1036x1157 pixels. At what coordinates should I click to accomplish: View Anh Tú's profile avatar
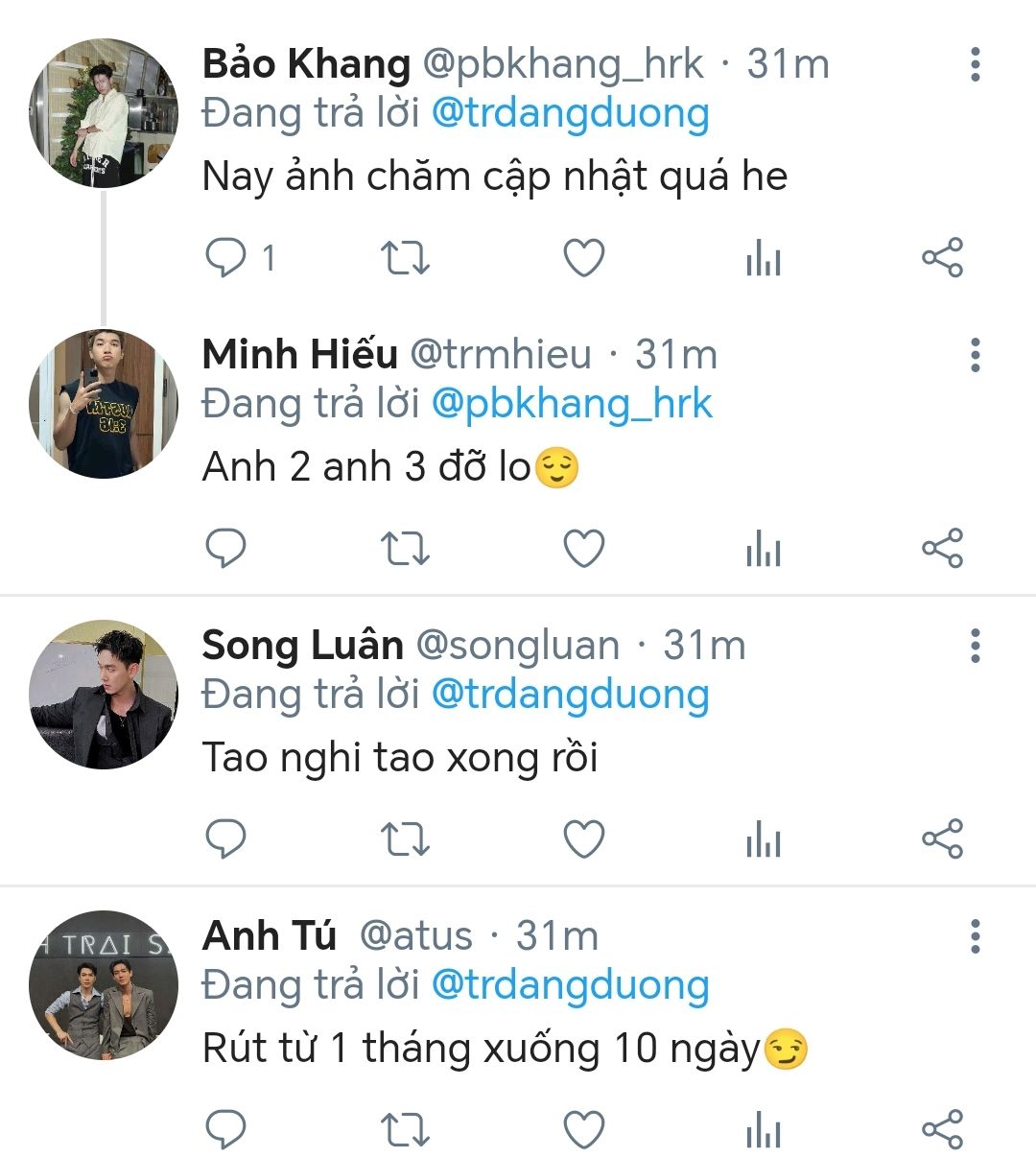(104, 984)
